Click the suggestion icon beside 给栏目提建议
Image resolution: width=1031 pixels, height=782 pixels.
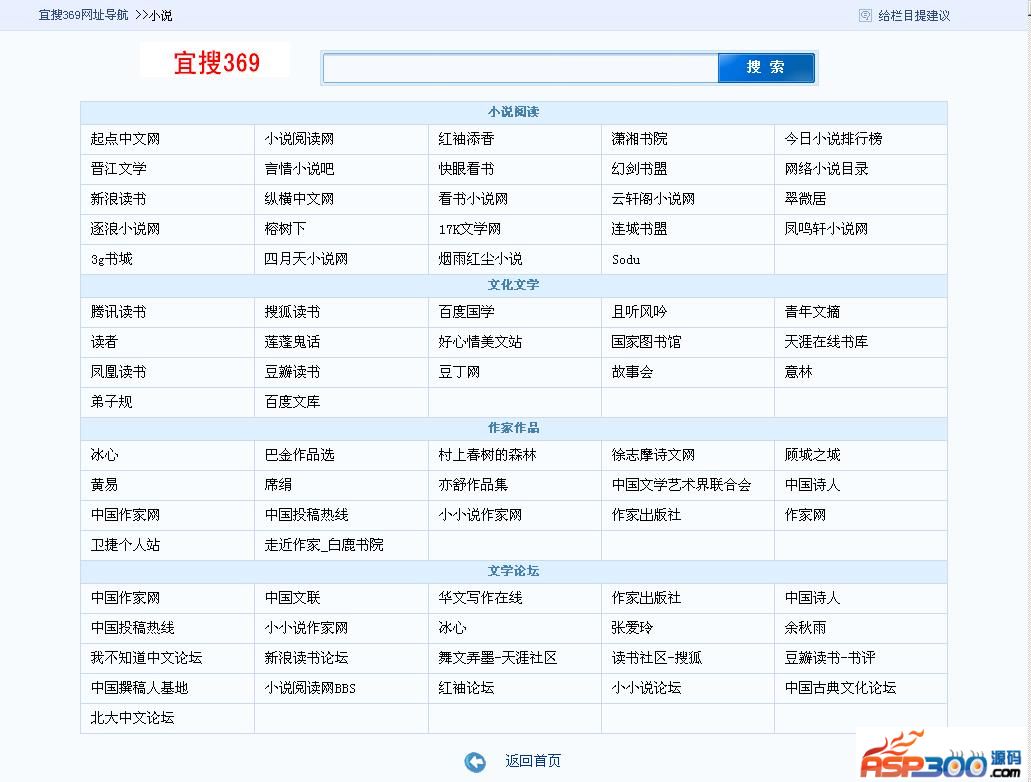click(x=865, y=15)
